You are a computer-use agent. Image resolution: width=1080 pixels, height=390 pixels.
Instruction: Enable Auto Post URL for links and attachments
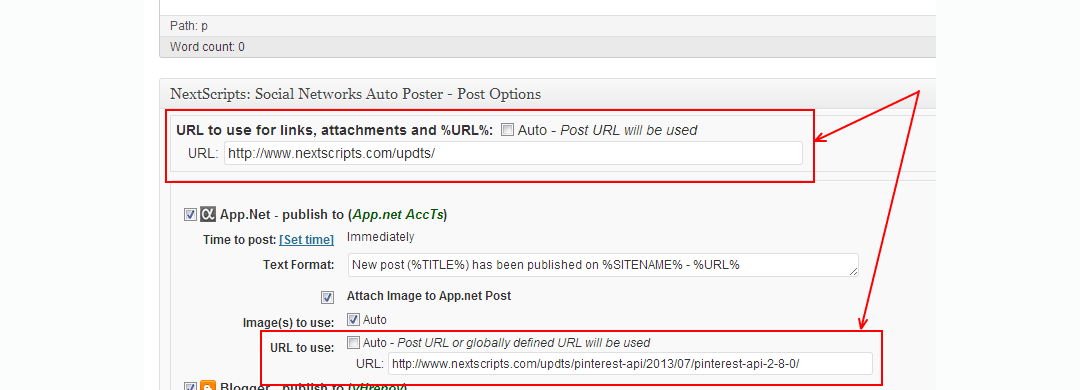508,130
